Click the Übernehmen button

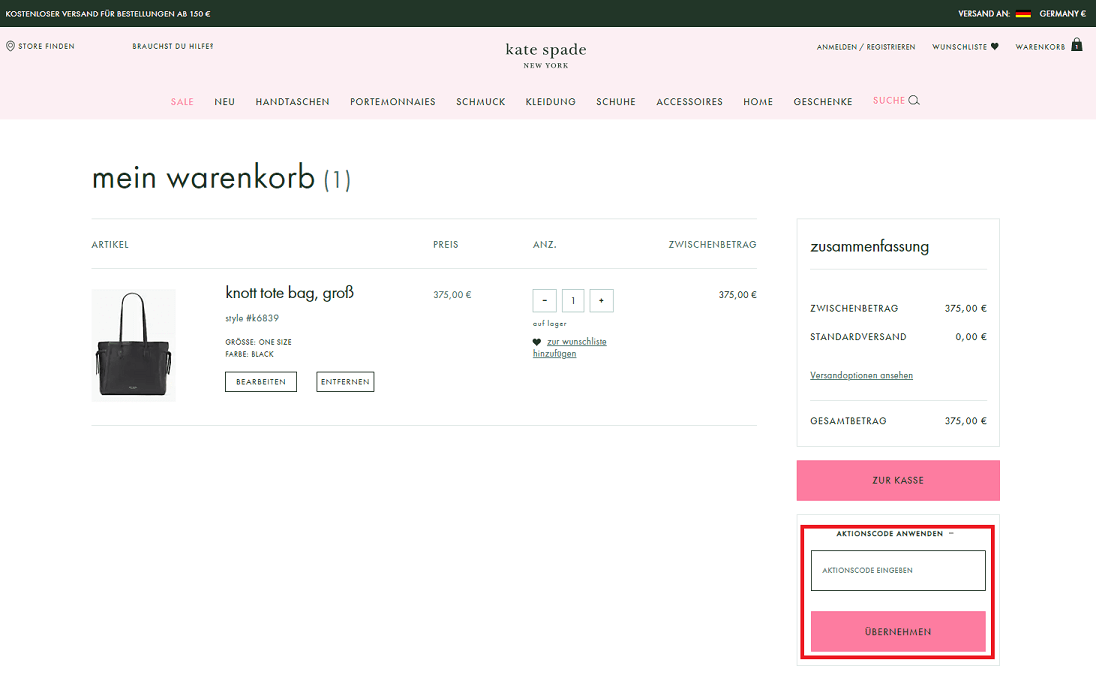click(x=898, y=632)
